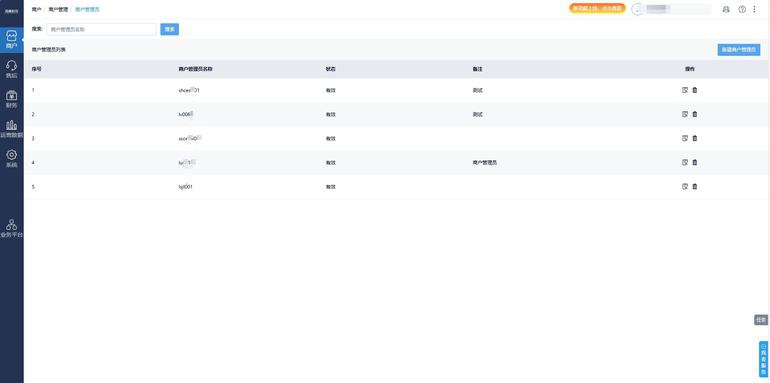This screenshot has height=383, width=770.
Task: Delete the lsjt001 admin in row 5
Action: tap(694, 186)
